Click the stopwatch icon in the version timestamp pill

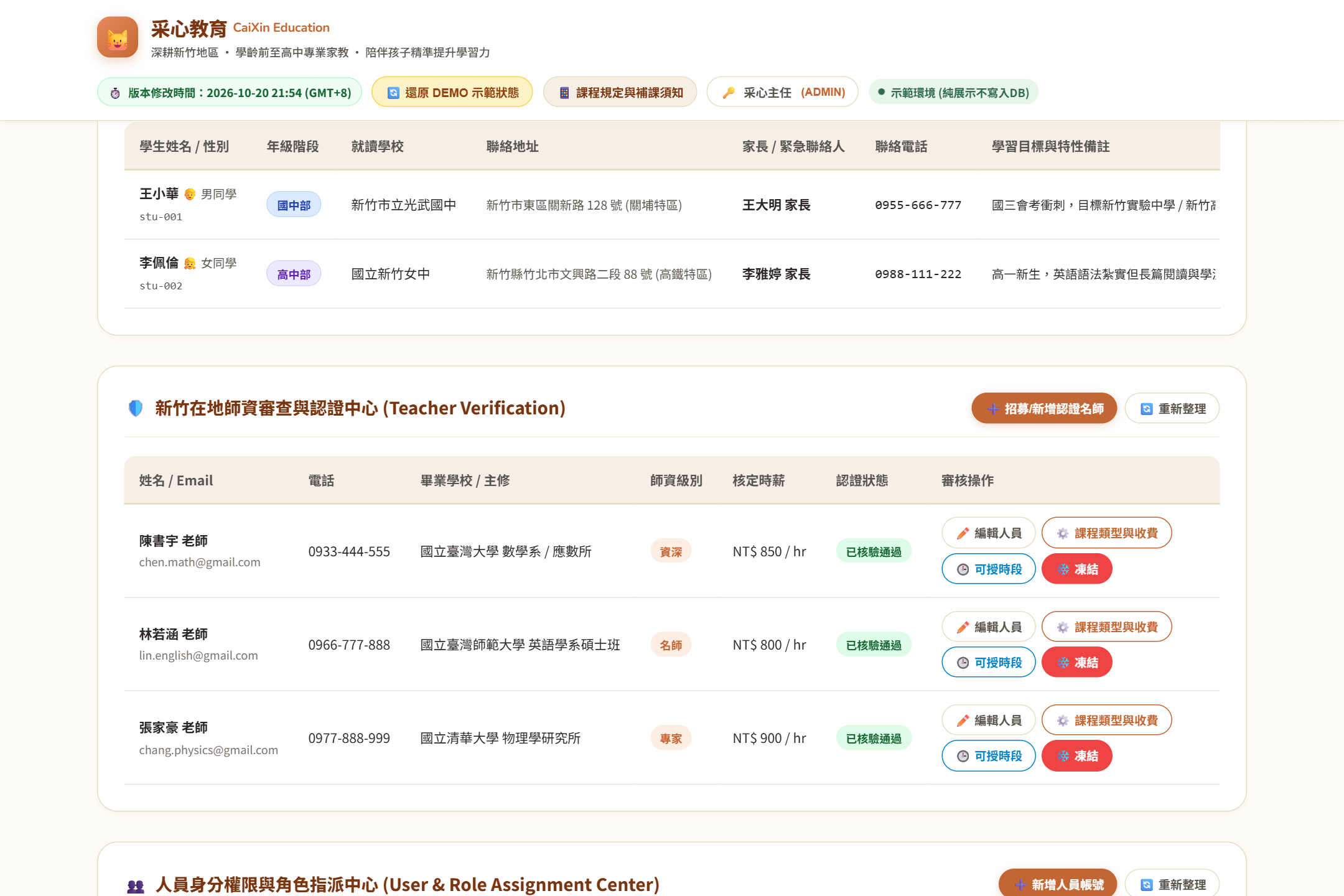pyautogui.click(x=115, y=93)
